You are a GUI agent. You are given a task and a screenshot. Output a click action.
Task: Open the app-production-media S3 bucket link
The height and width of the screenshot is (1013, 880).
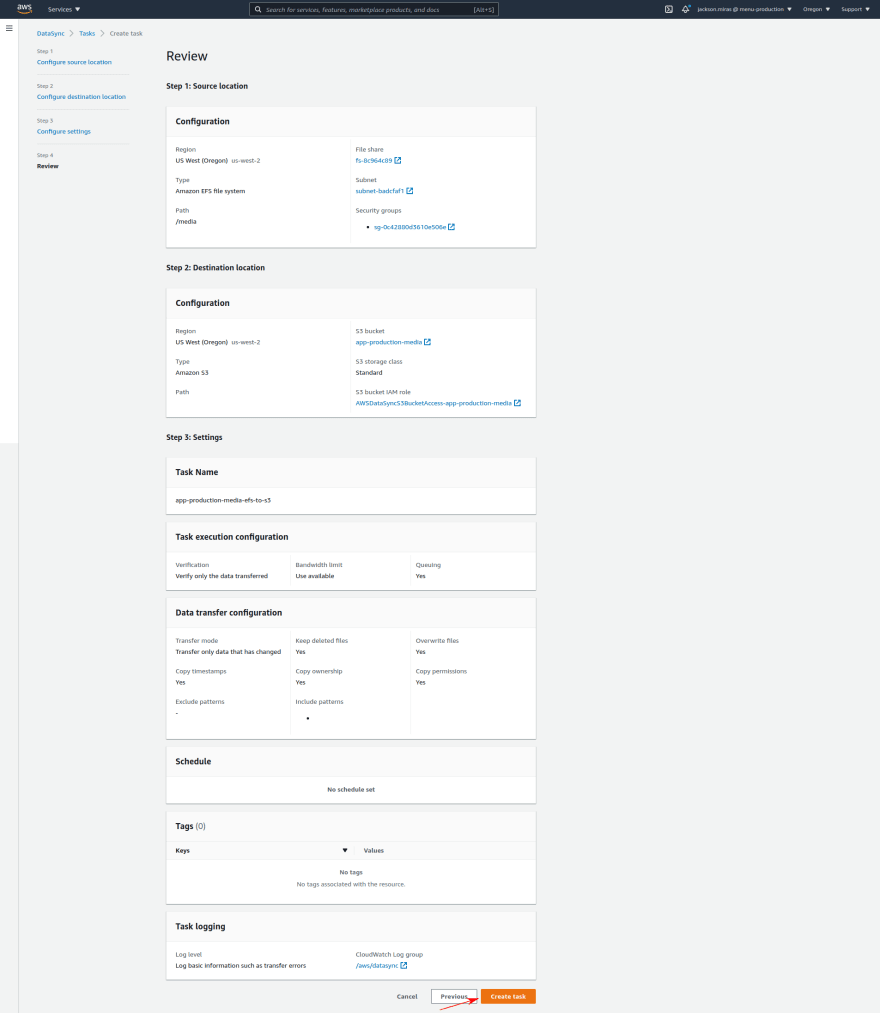[x=388, y=342]
